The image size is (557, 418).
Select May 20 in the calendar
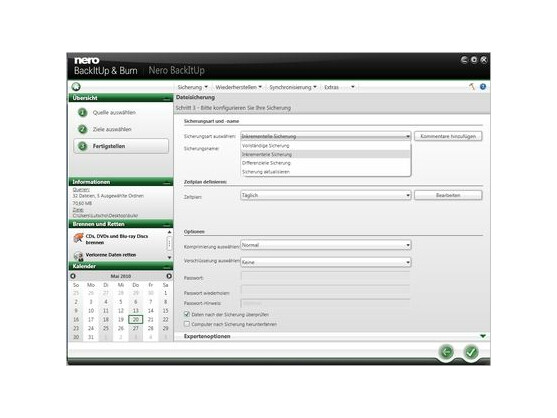(x=135, y=319)
